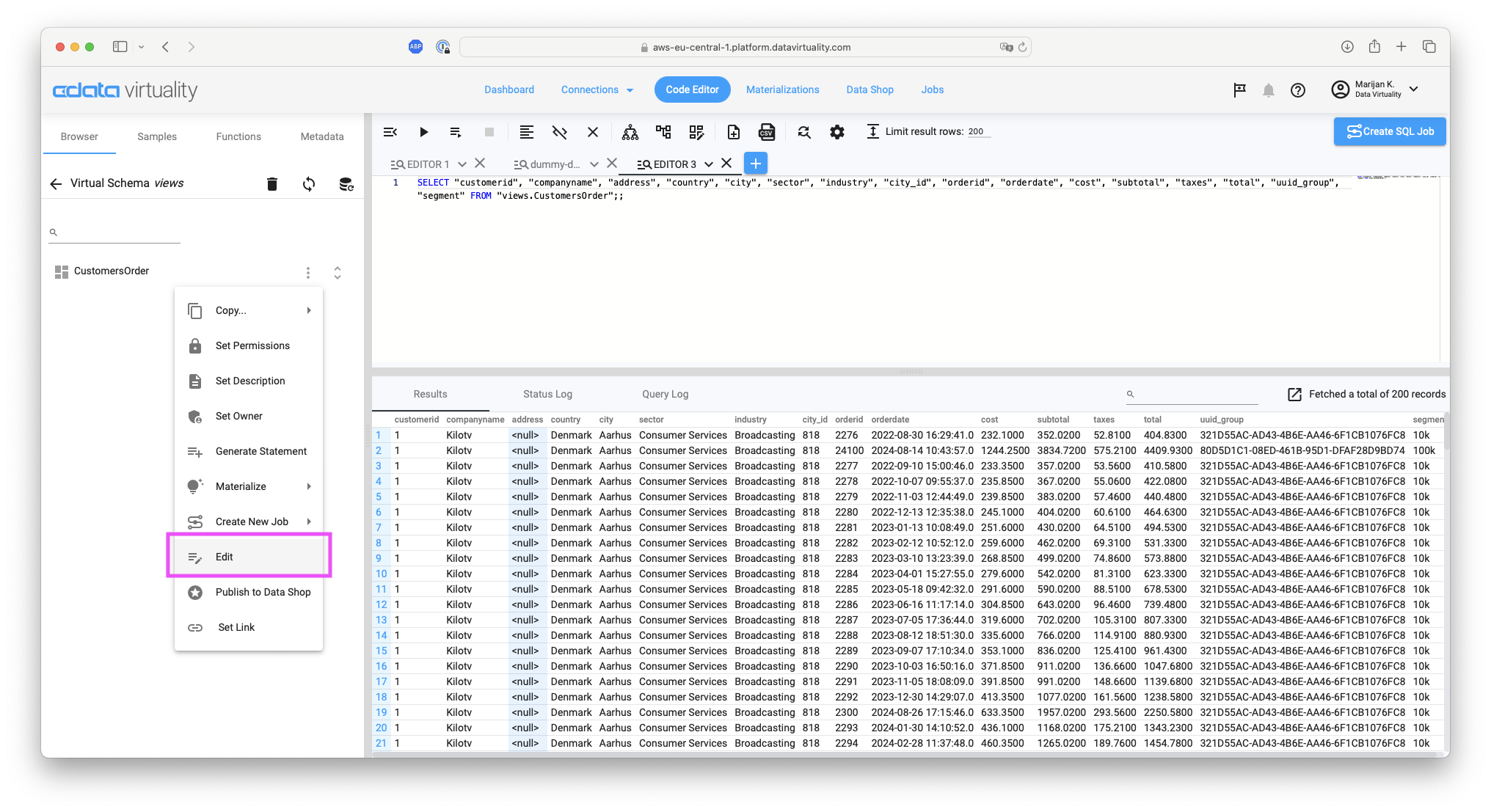Select Publish to Data Shop

coord(262,592)
